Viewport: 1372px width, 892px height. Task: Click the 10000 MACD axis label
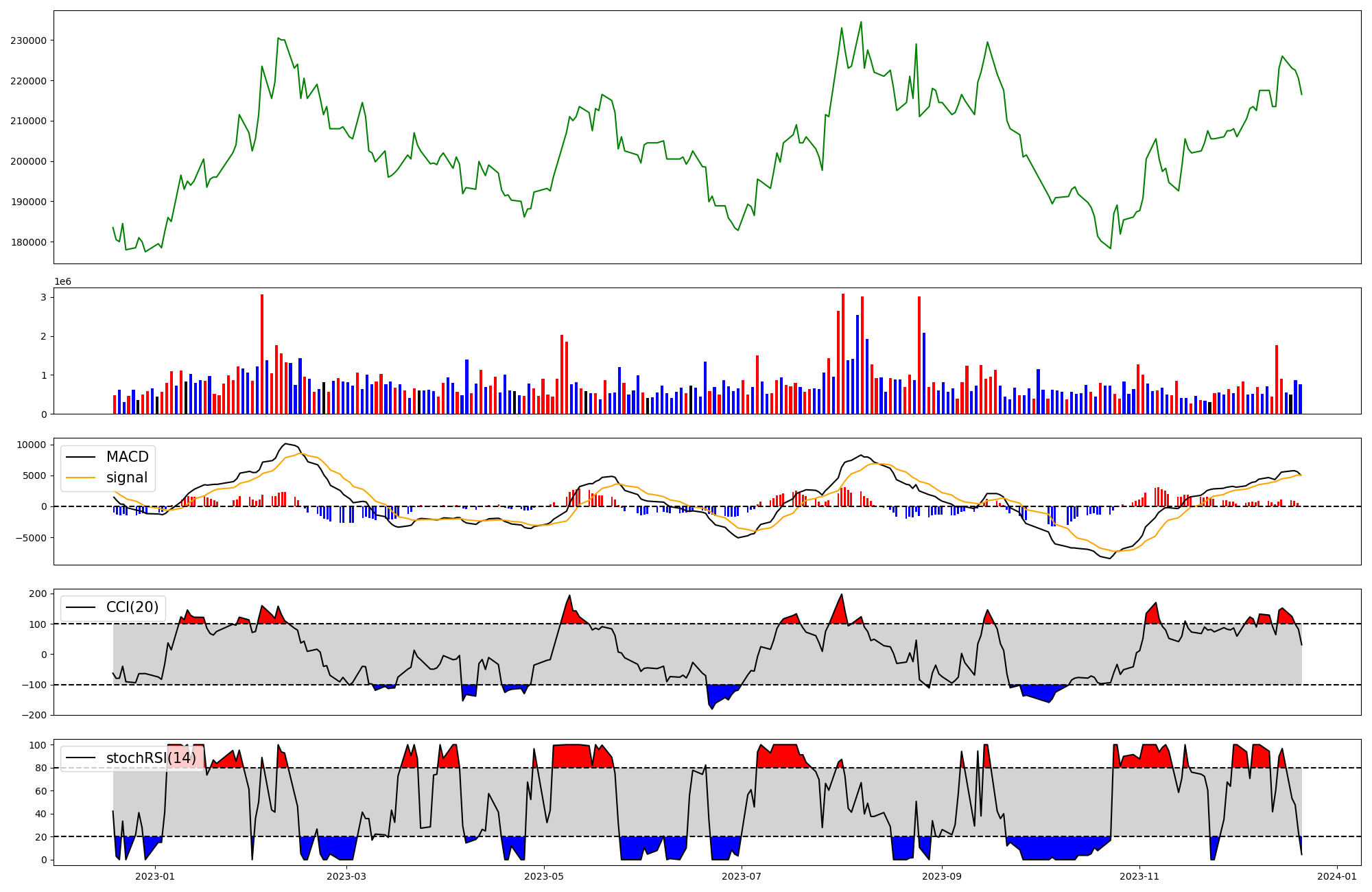pos(32,445)
